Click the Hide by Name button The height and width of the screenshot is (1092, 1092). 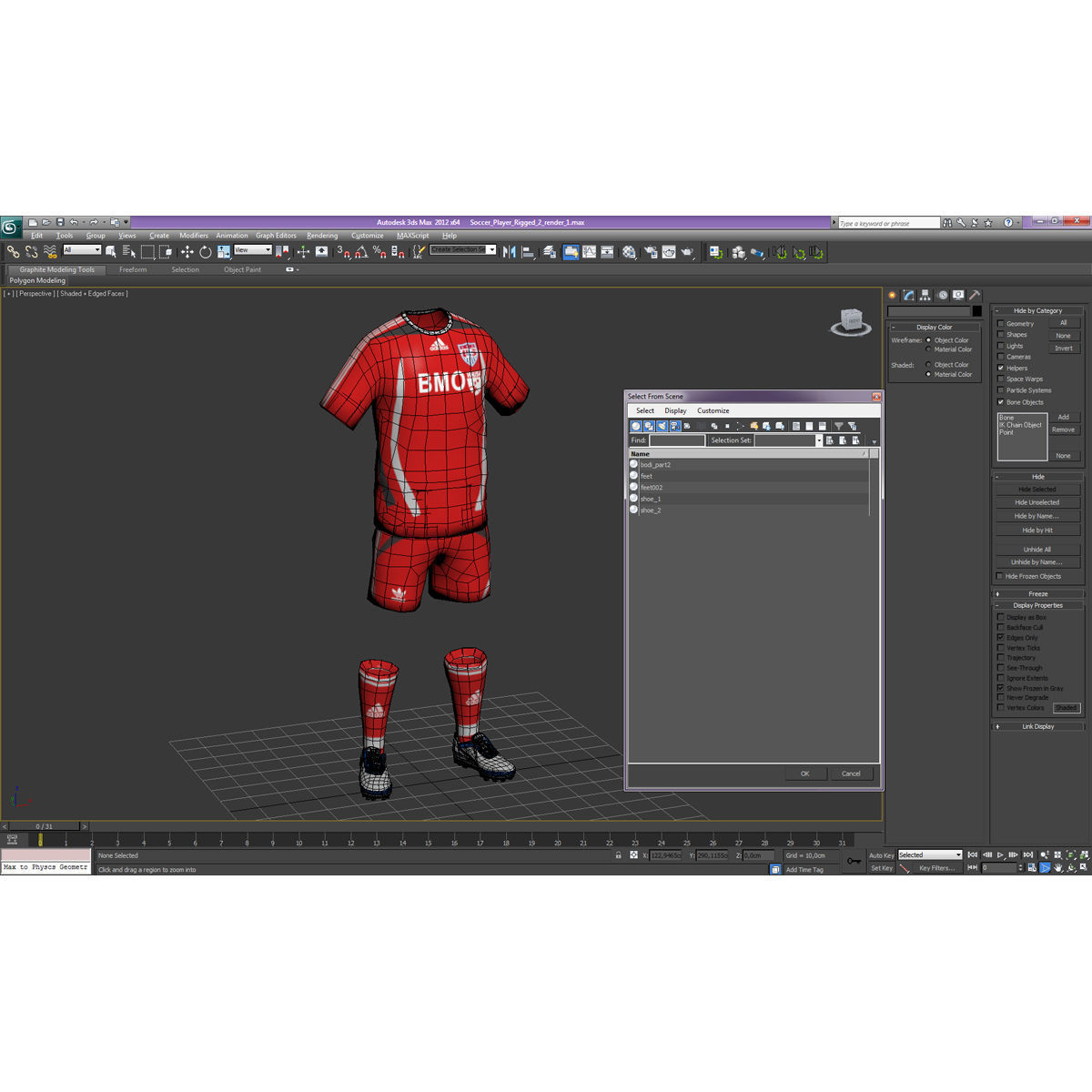click(x=1037, y=516)
